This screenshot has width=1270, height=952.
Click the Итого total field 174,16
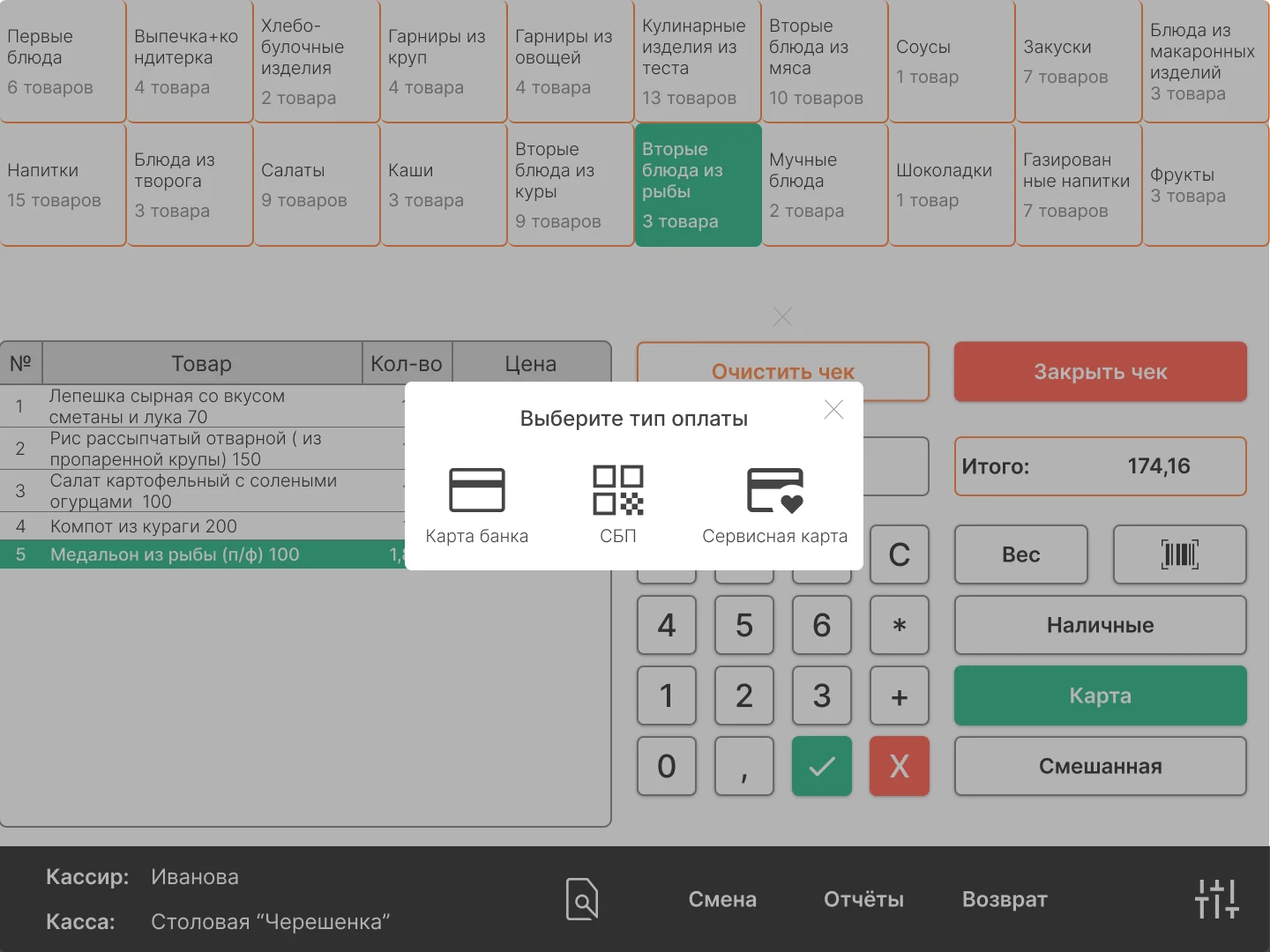coord(1101,466)
